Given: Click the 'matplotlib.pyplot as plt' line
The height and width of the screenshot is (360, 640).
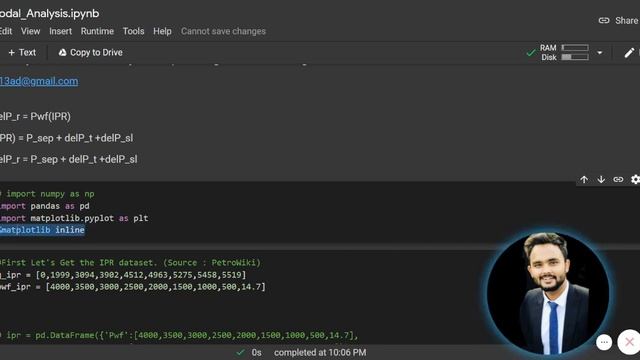Looking at the screenshot, I should tap(74, 218).
